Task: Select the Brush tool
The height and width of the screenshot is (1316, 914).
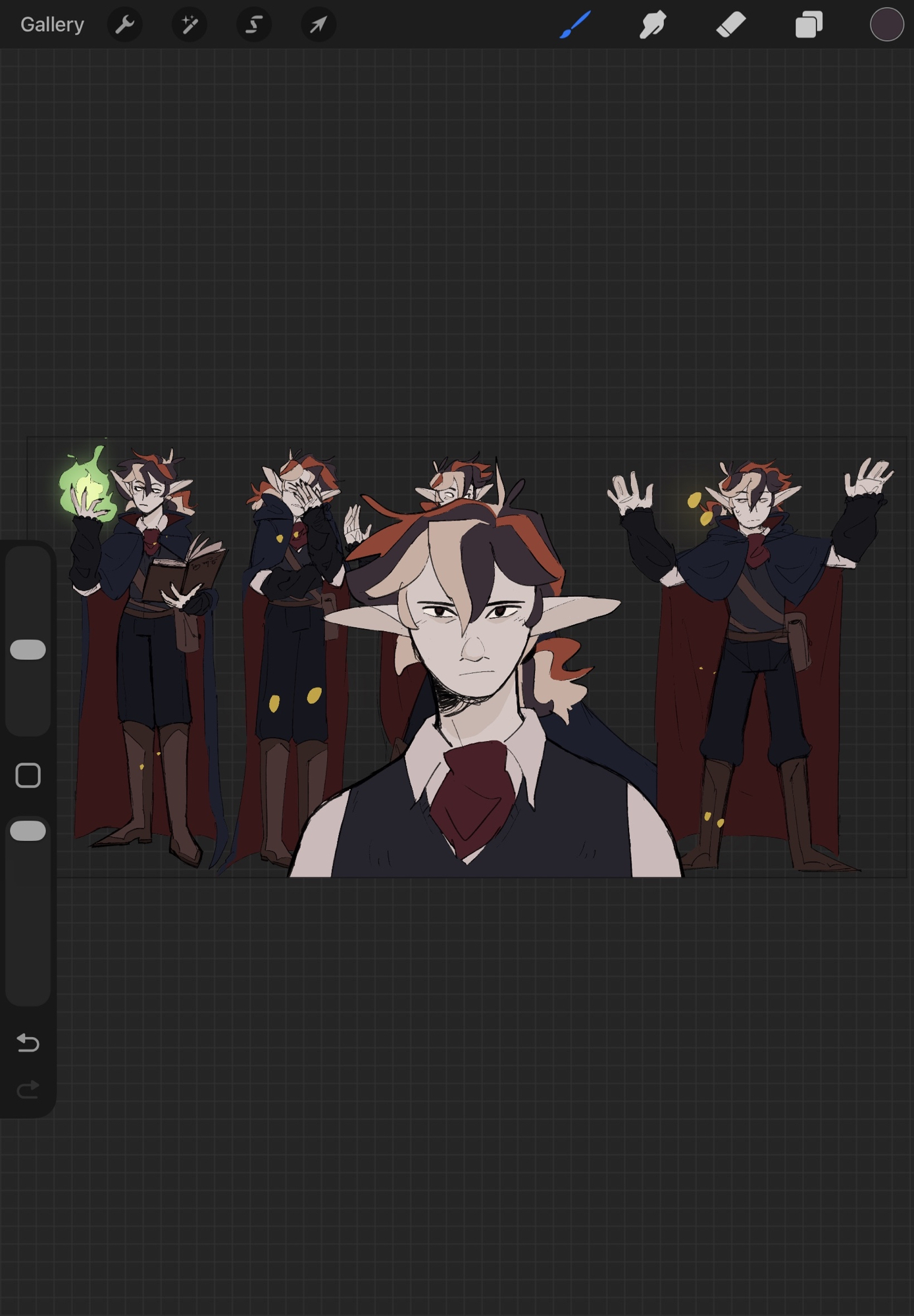Action: pos(575,25)
